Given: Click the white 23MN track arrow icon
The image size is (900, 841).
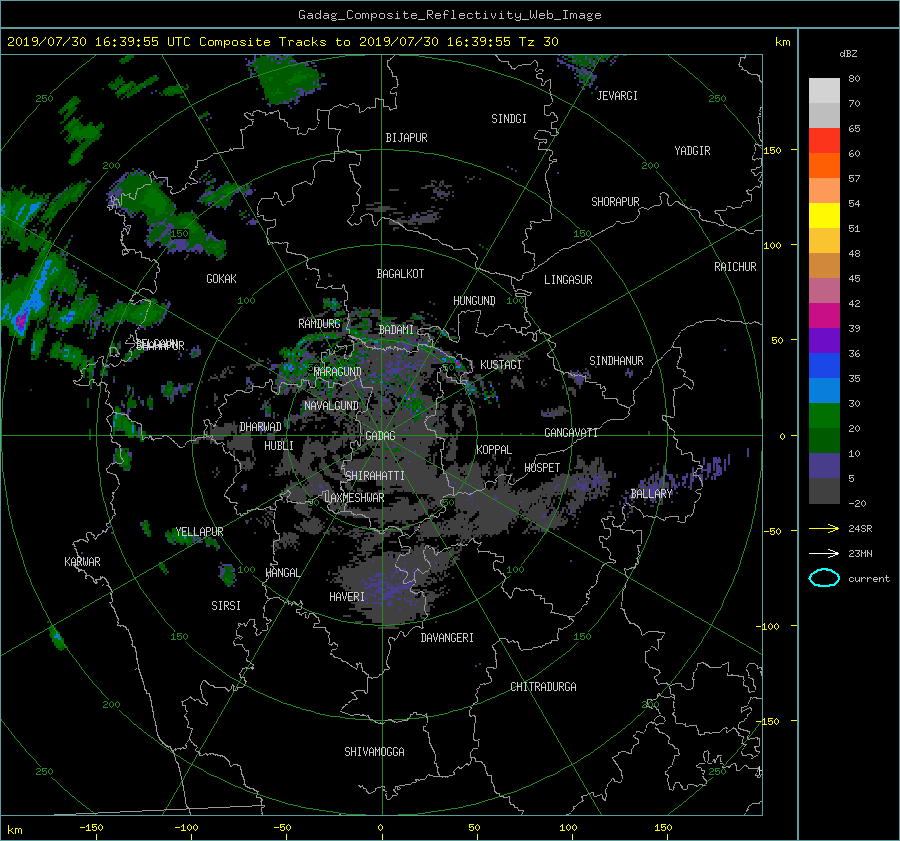Looking at the screenshot, I should click(824, 553).
